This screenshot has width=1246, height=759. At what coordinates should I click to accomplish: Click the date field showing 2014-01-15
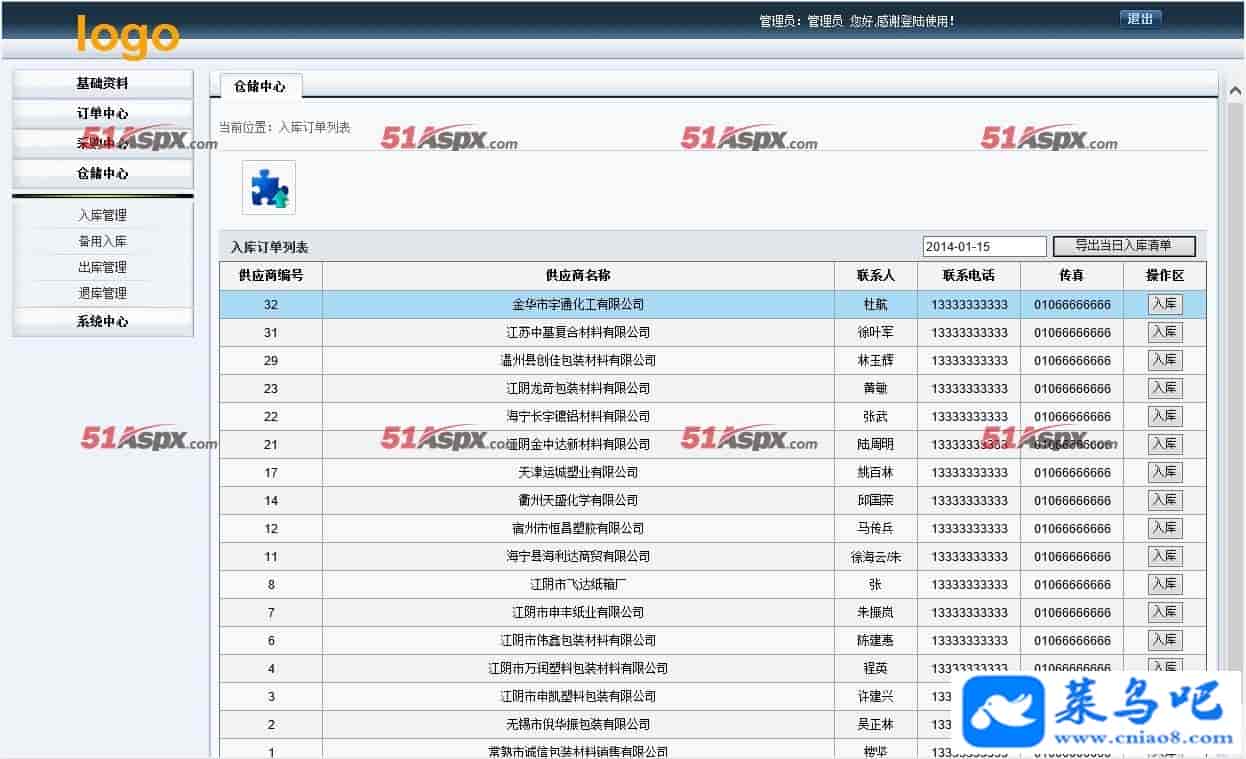pyautogui.click(x=984, y=247)
